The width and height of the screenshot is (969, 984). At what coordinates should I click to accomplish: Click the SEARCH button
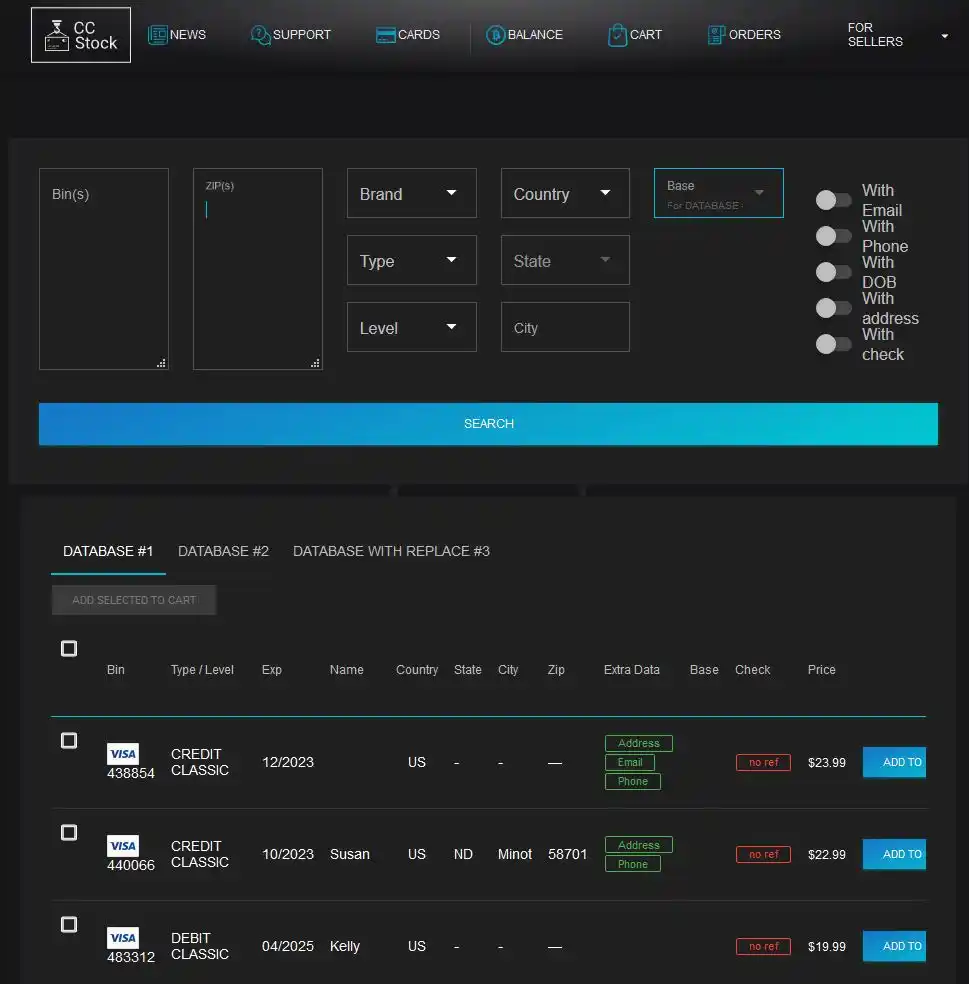click(488, 423)
